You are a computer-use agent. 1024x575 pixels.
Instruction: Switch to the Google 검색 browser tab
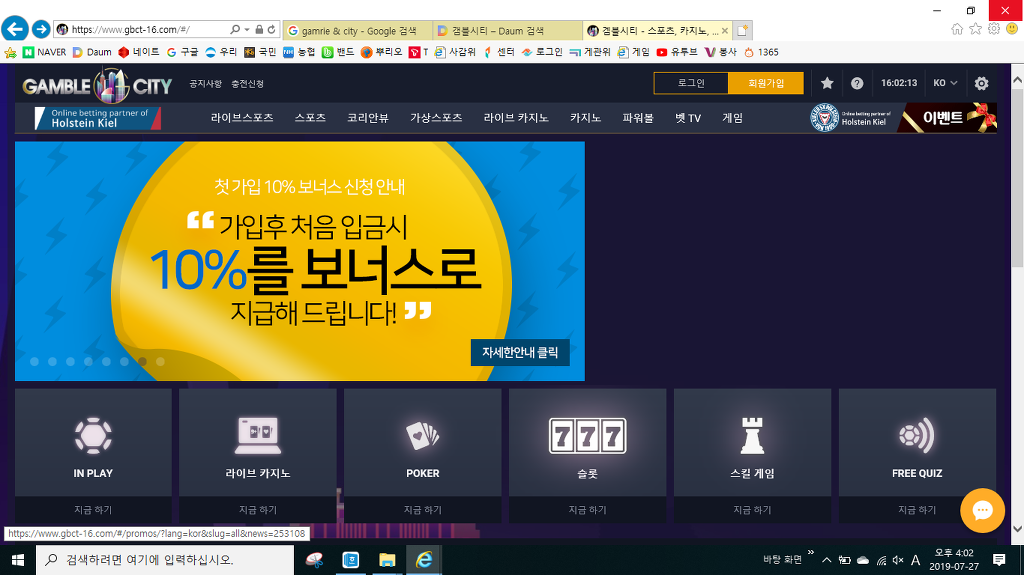pos(357,30)
